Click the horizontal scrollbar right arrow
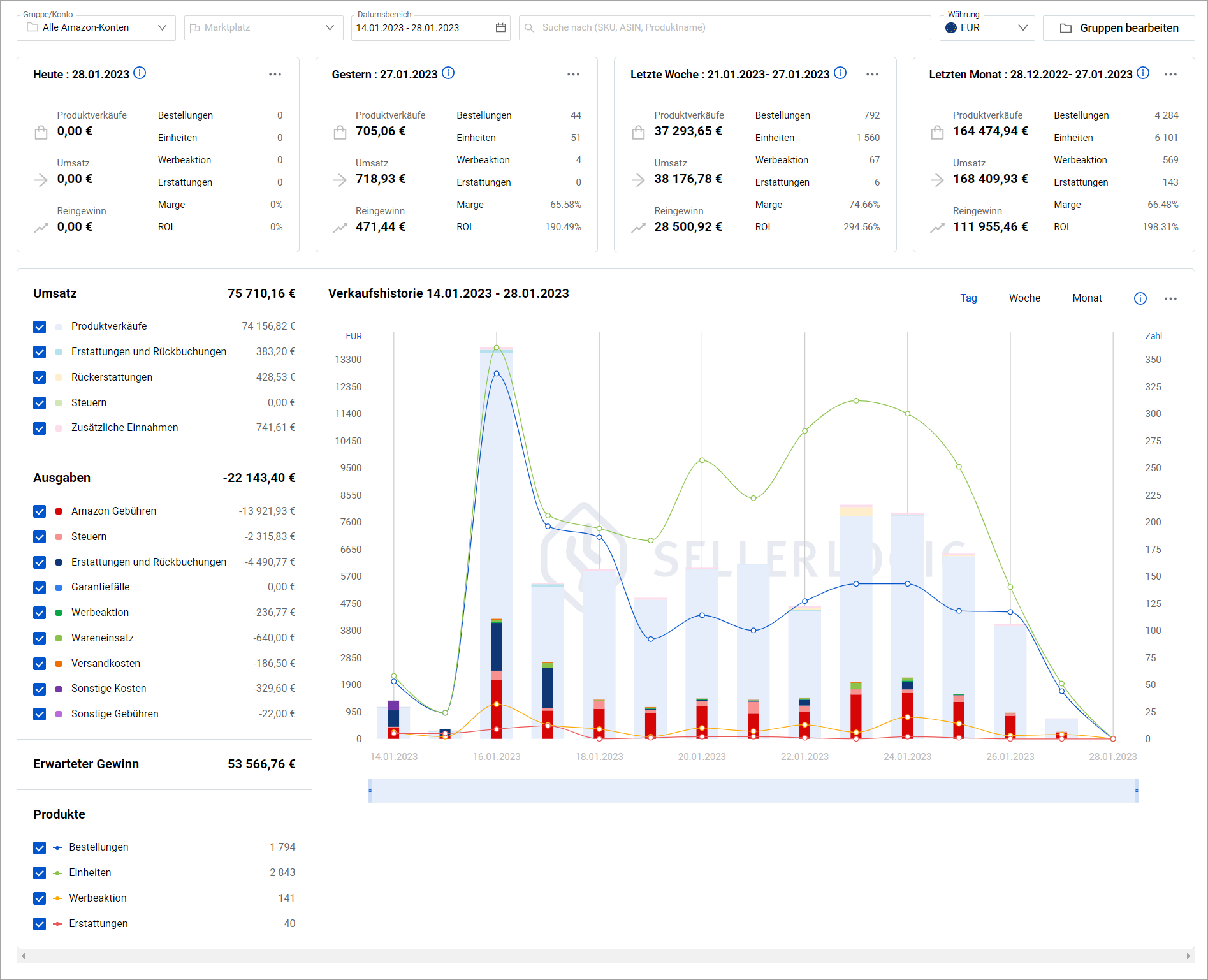1208x980 pixels. click(1188, 956)
